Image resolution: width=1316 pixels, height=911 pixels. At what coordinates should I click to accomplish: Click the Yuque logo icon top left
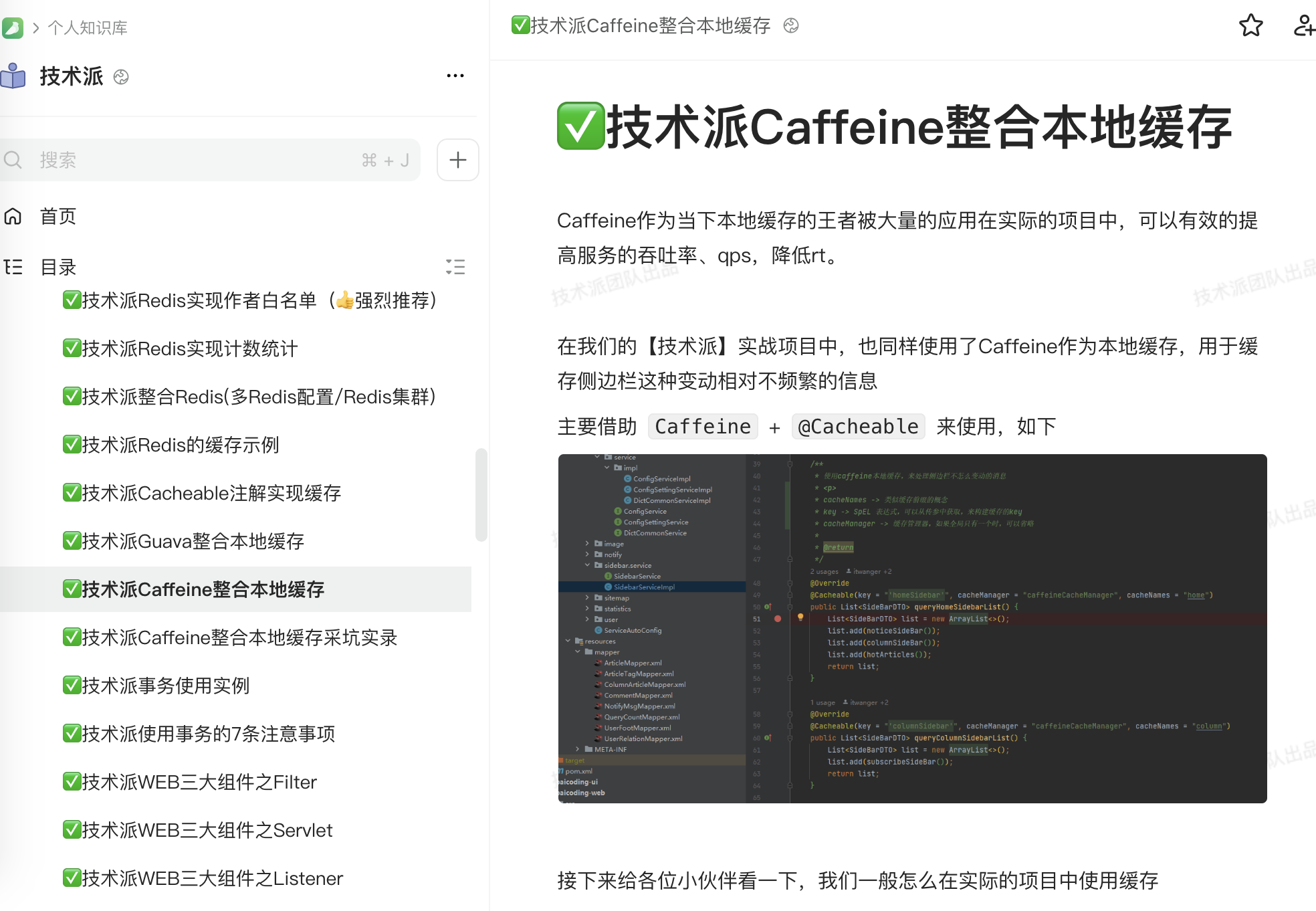(x=14, y=27)
